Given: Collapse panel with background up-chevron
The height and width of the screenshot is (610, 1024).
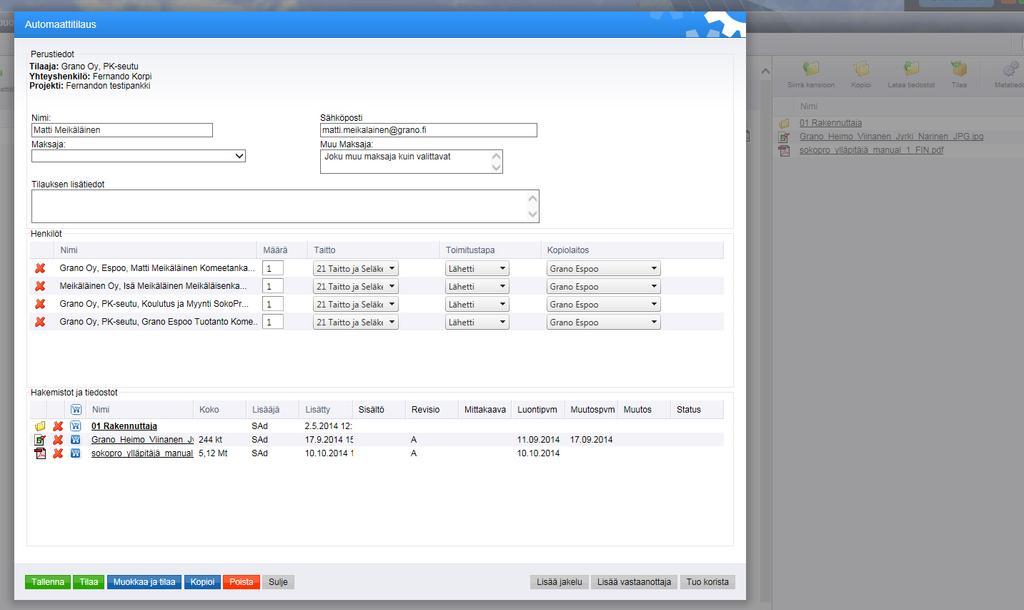Looking at the screenshot, I should (x=765, y=71).
